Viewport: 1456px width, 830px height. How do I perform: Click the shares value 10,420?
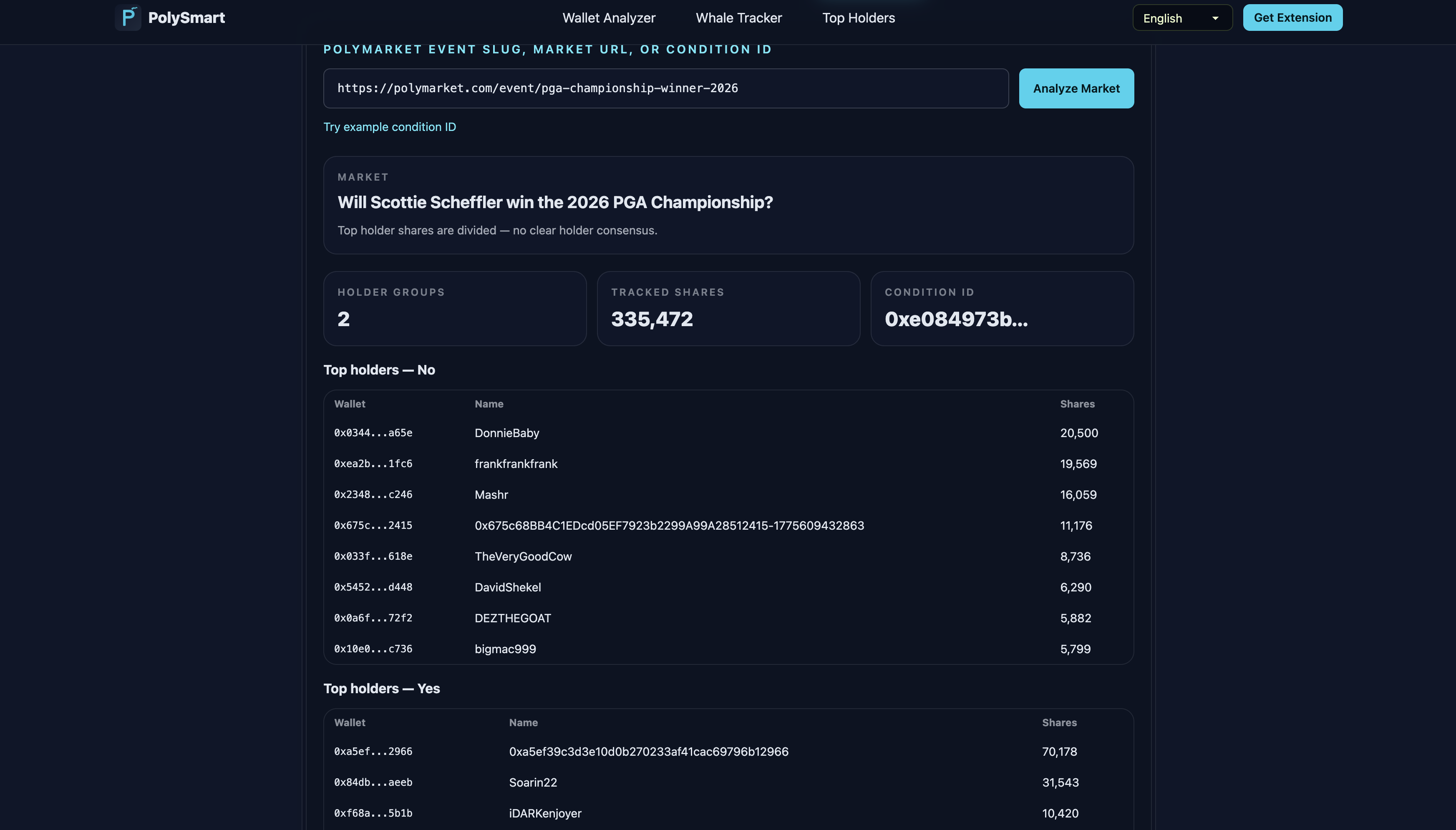tap(1061, 813)
